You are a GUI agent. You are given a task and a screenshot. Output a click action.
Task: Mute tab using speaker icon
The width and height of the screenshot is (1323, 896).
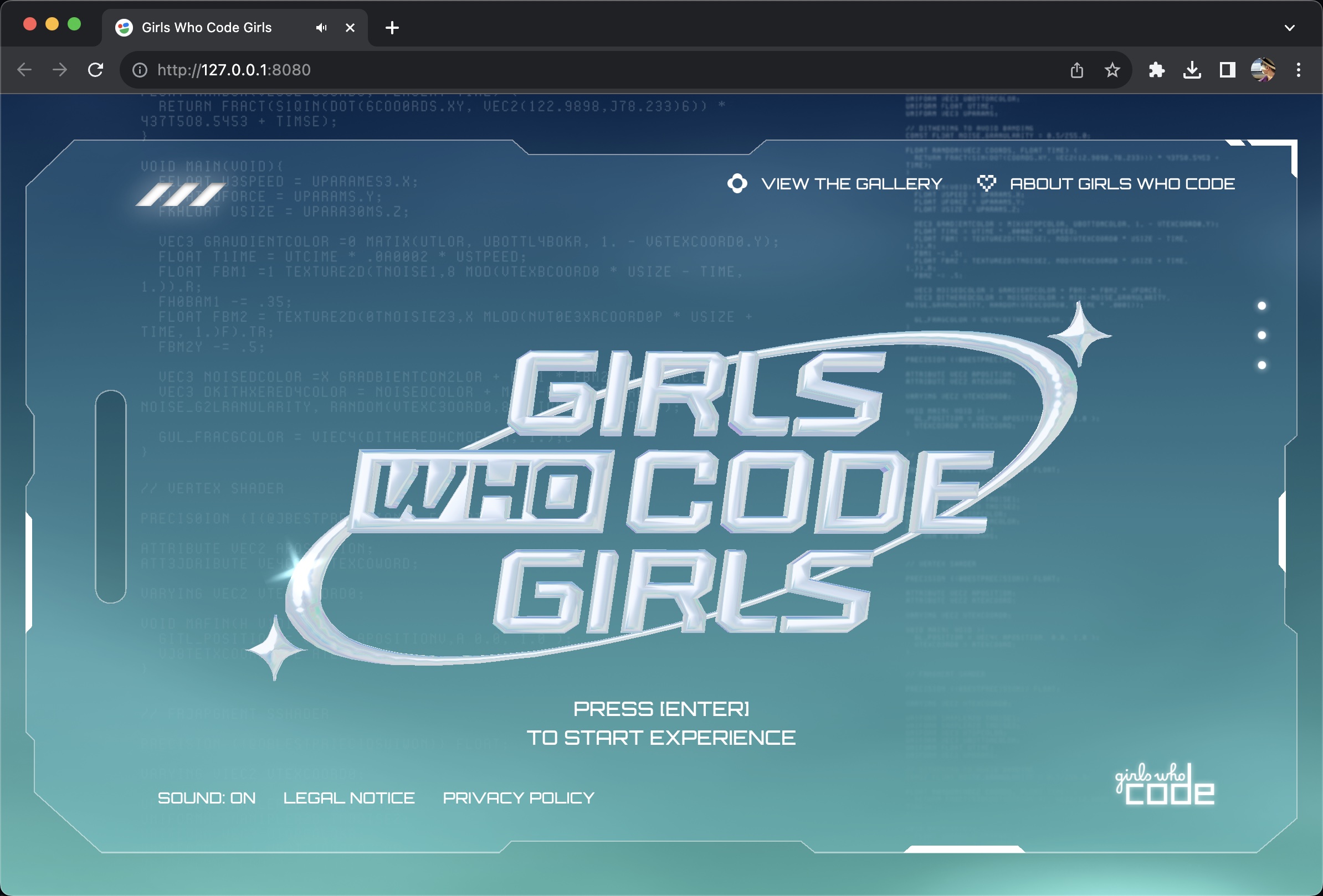pyautogui.click(x=322, y=27)
